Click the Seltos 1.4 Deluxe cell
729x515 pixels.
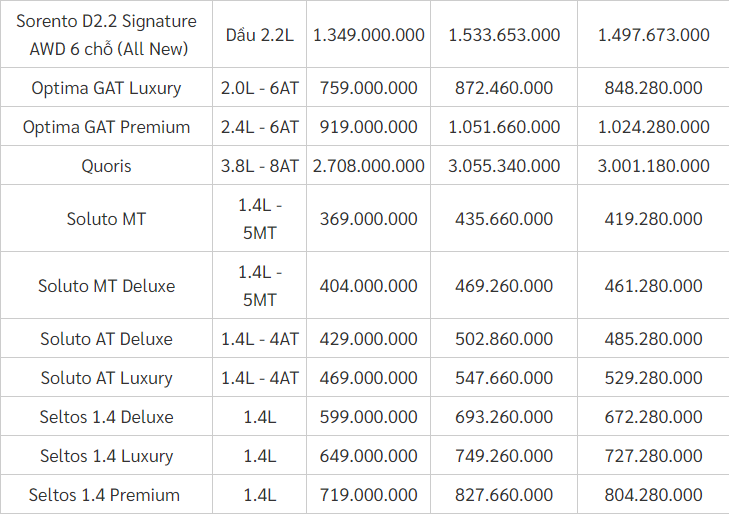(x=106, y=417)
